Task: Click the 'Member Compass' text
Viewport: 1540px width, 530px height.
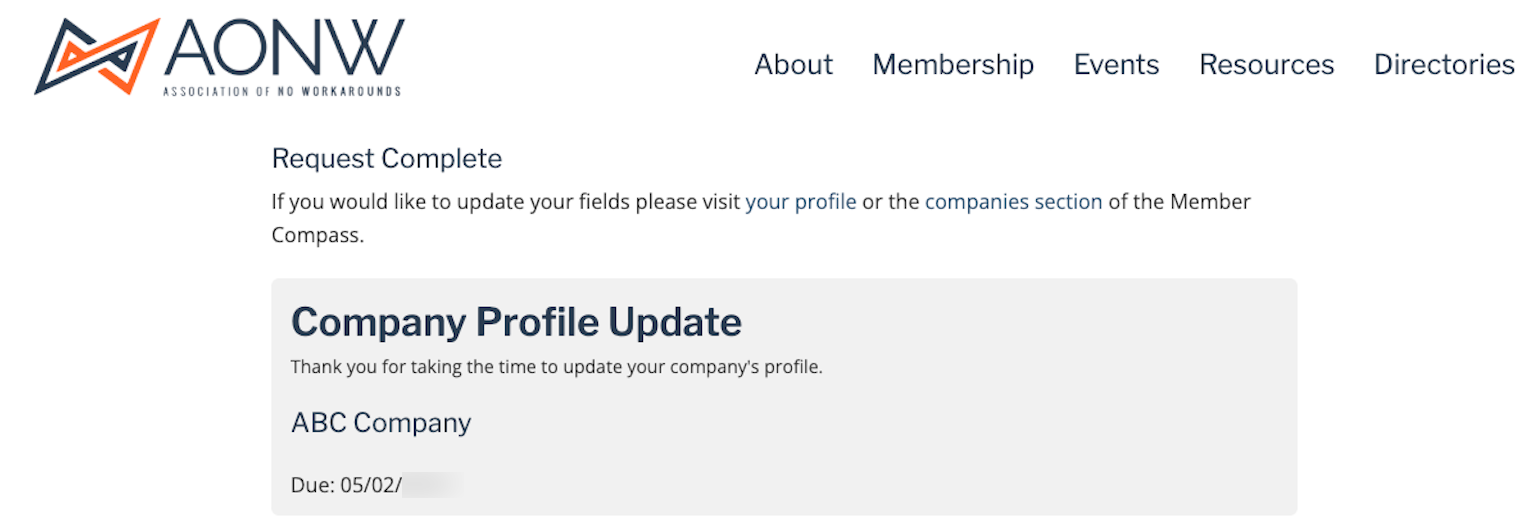Action: point(761,218)
